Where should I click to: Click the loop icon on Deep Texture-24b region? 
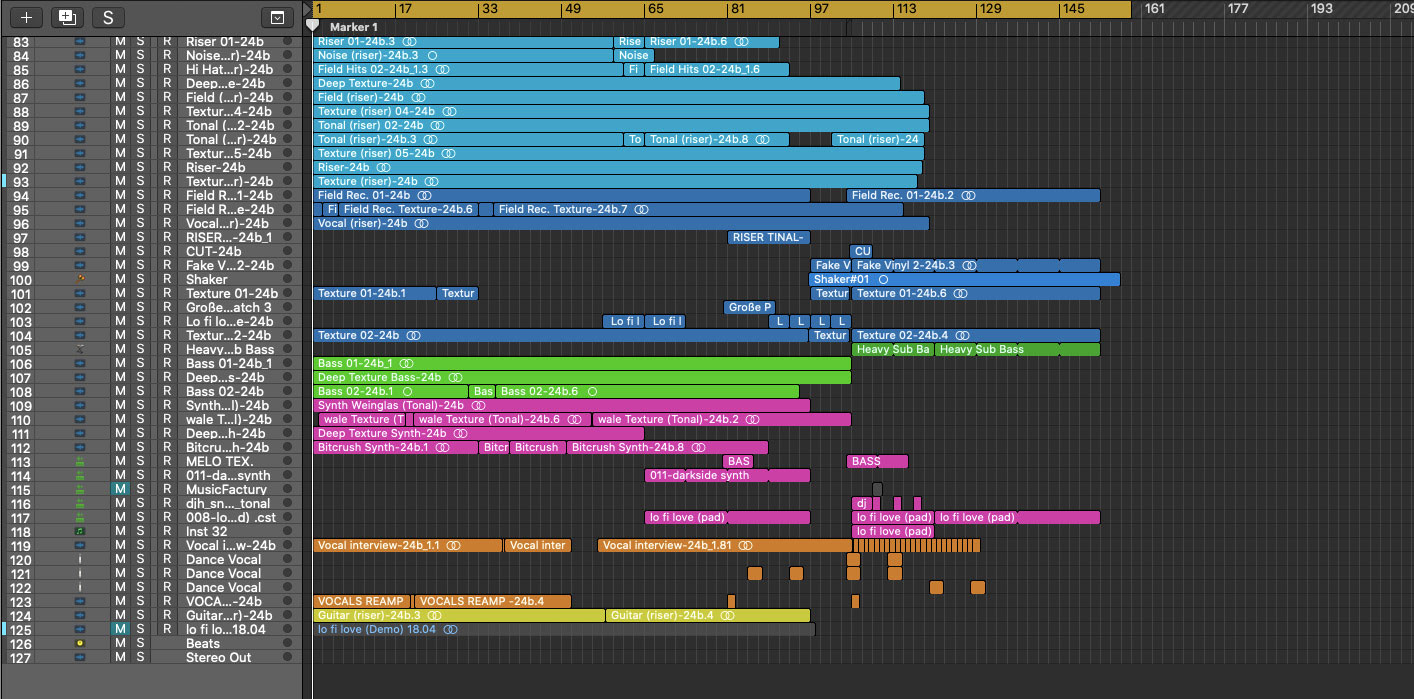coord(427,84)
